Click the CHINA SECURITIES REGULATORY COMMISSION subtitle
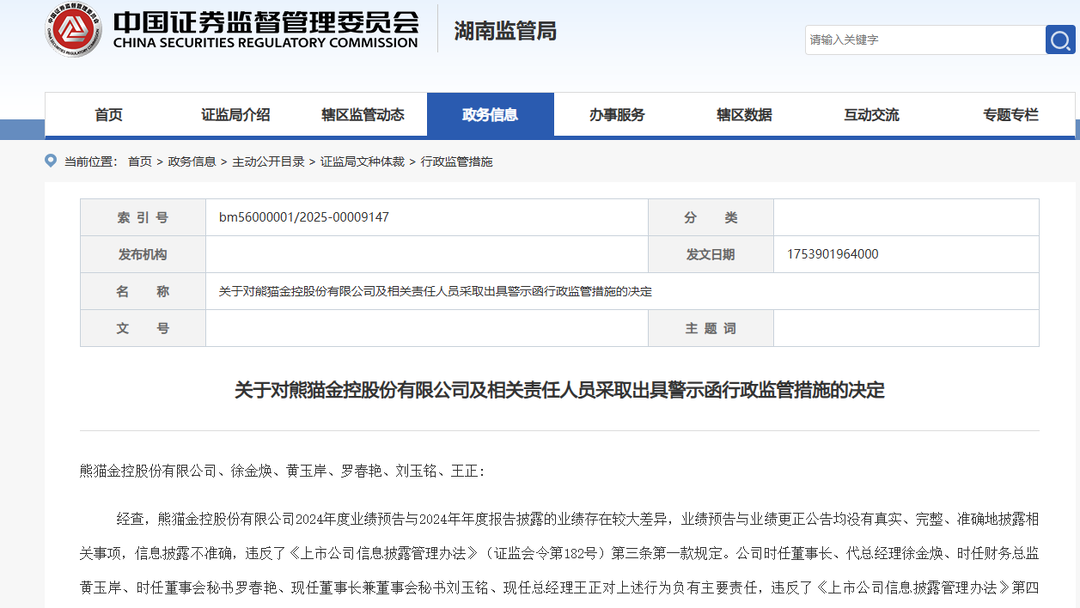Viewport: 1080px width, 608px height. 265,43
